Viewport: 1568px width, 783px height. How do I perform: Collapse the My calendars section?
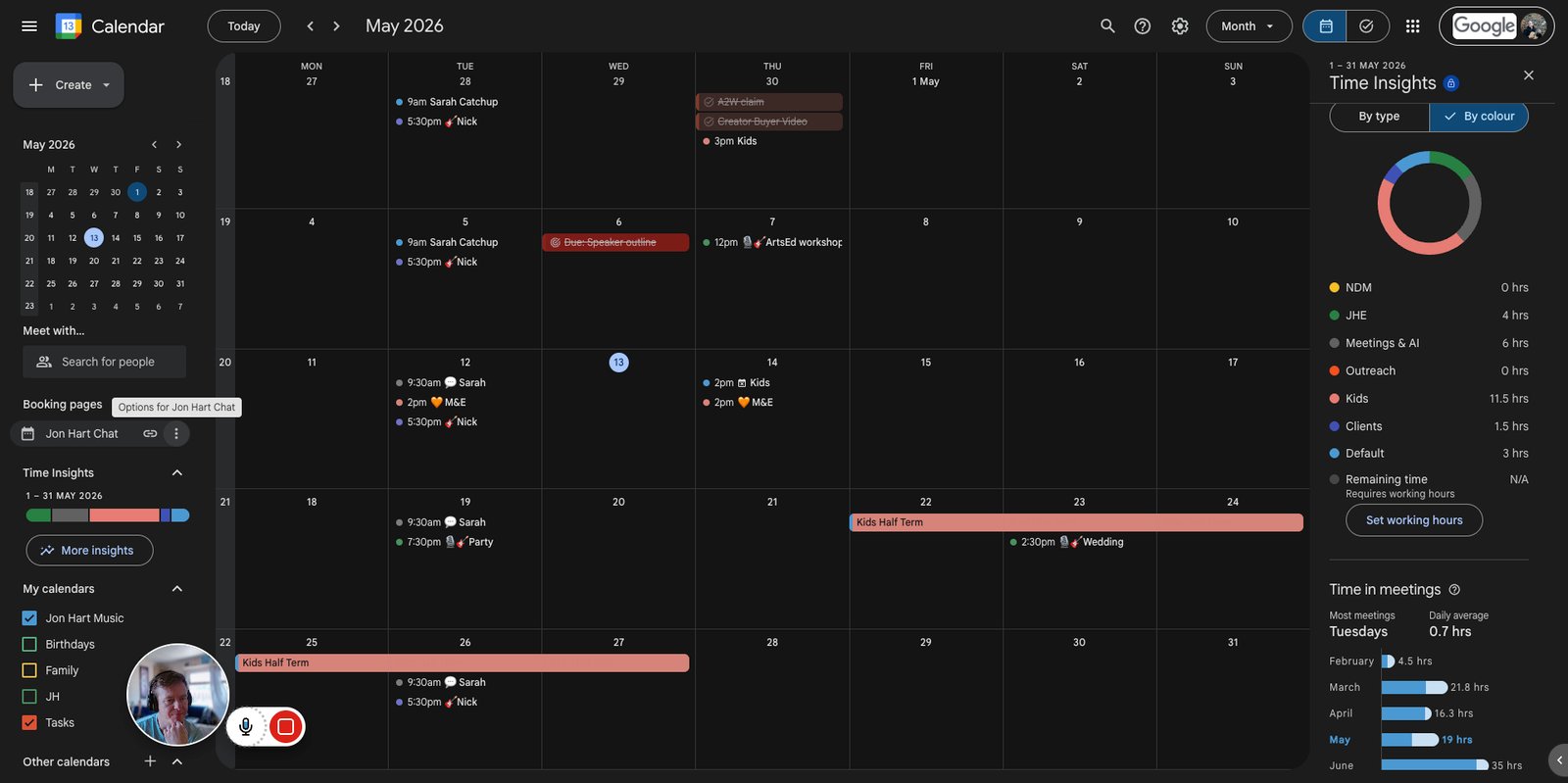pos(177,589)
